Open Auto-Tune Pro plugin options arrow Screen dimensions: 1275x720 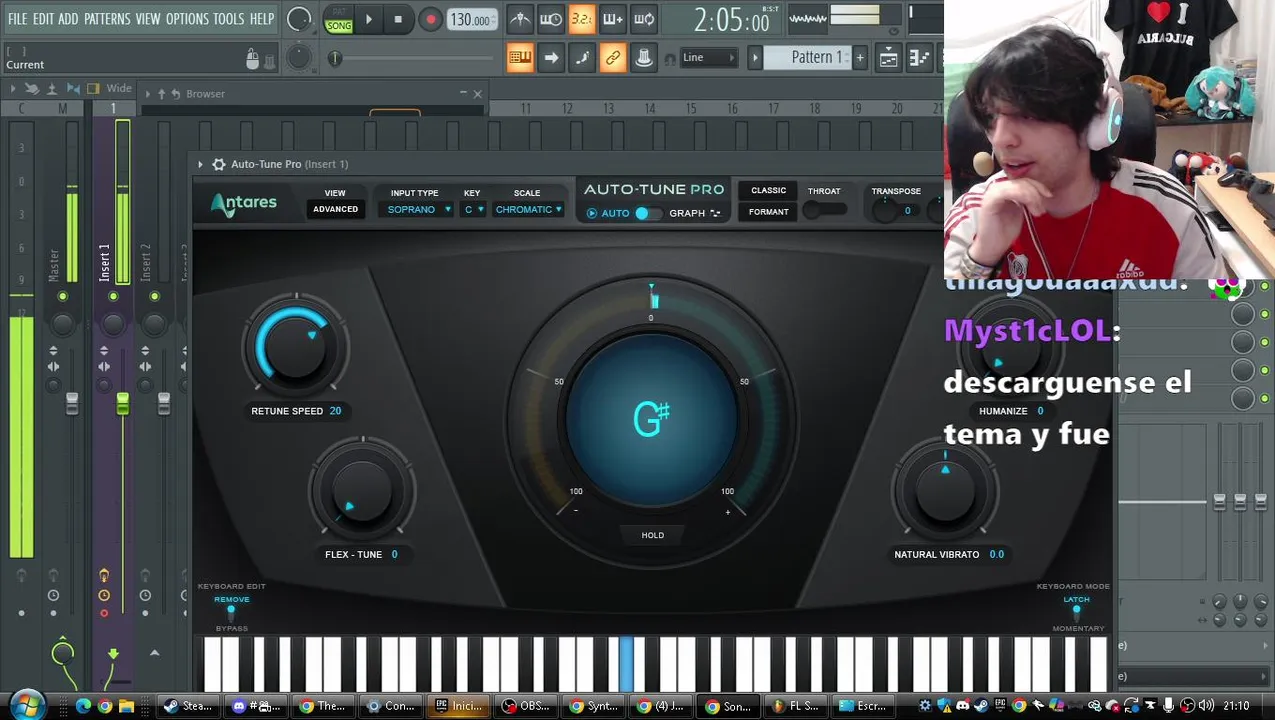(x=200, y=164)
